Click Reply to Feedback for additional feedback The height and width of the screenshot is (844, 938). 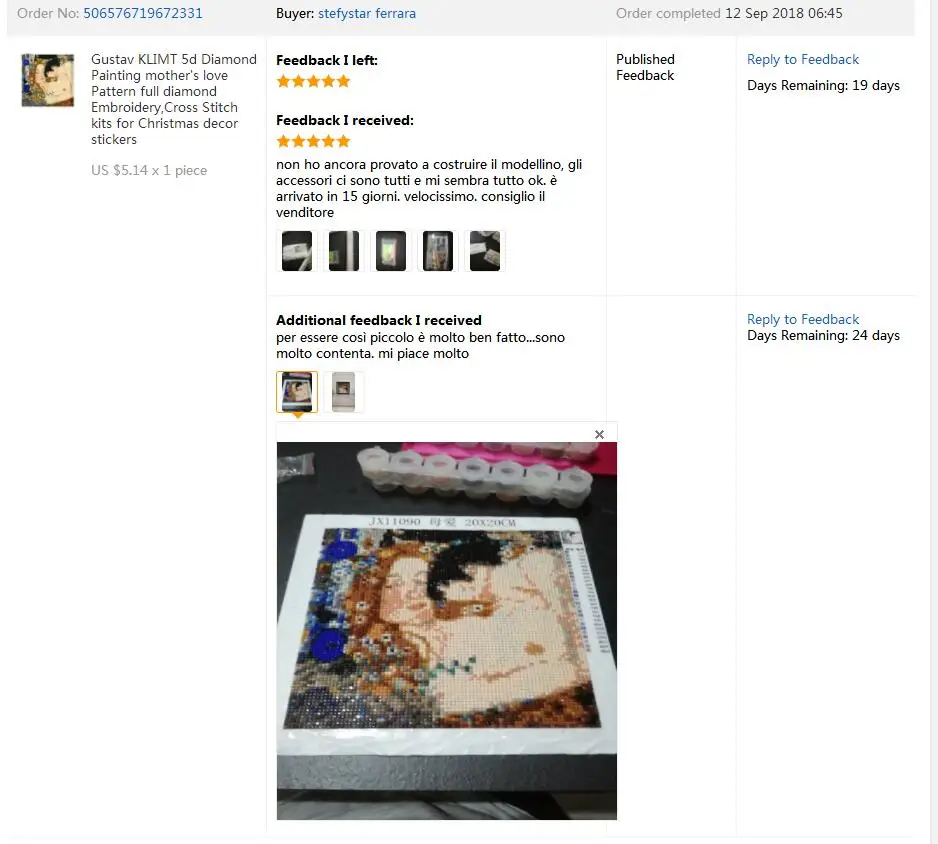(802, 319)
